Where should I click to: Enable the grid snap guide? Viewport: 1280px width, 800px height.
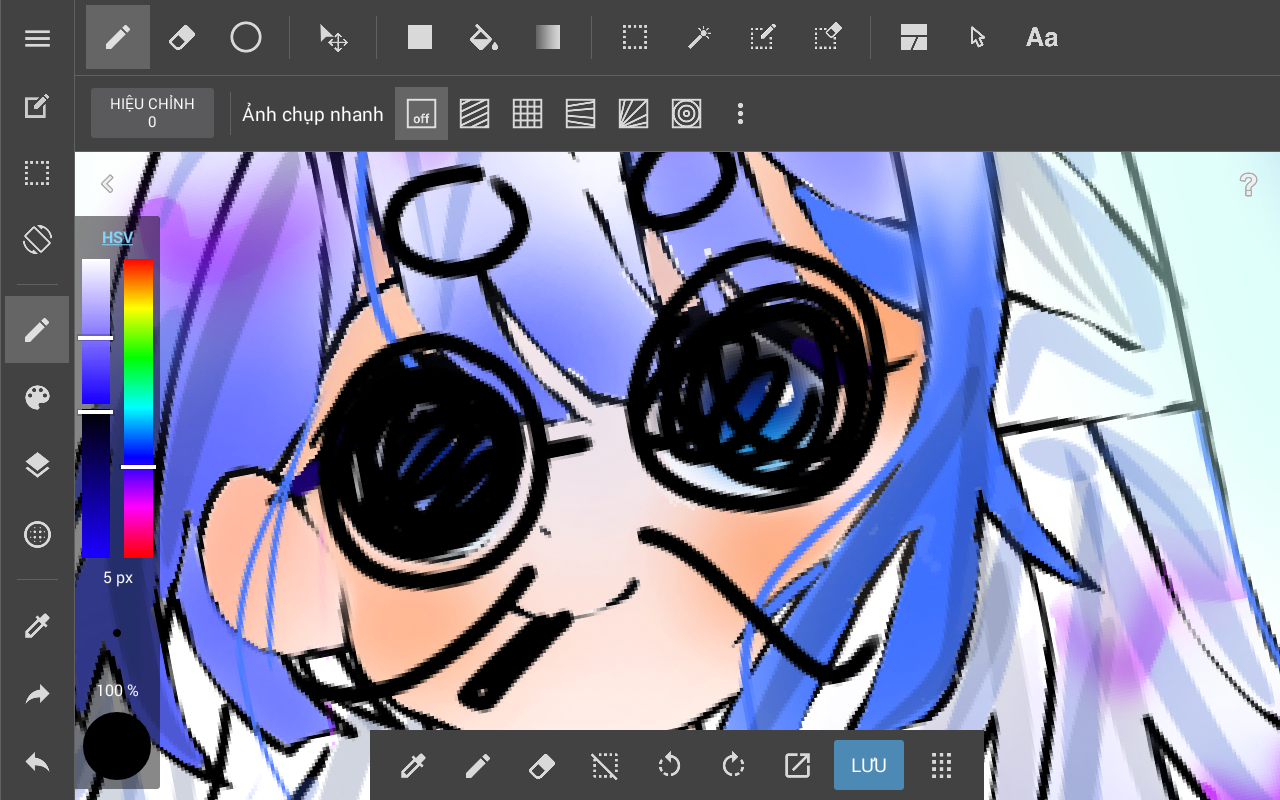[x=527, y=114]
